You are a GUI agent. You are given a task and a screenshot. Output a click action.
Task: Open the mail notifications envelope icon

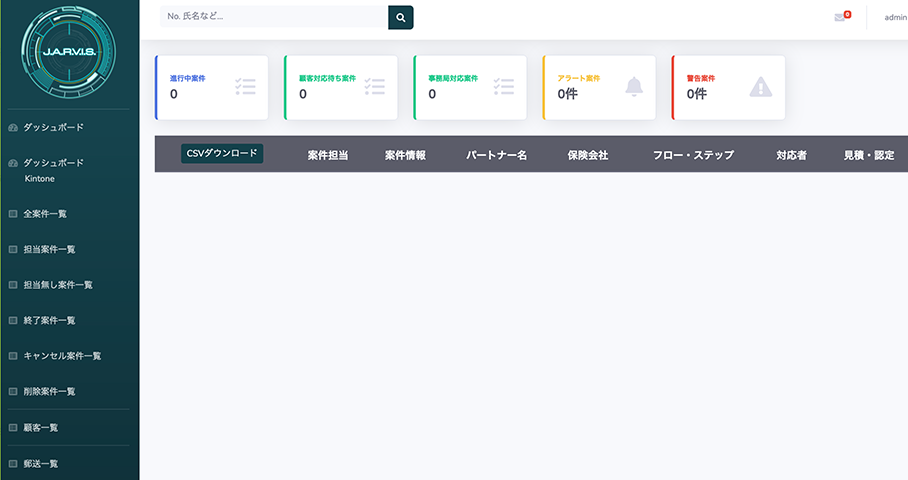coord(840,17)
